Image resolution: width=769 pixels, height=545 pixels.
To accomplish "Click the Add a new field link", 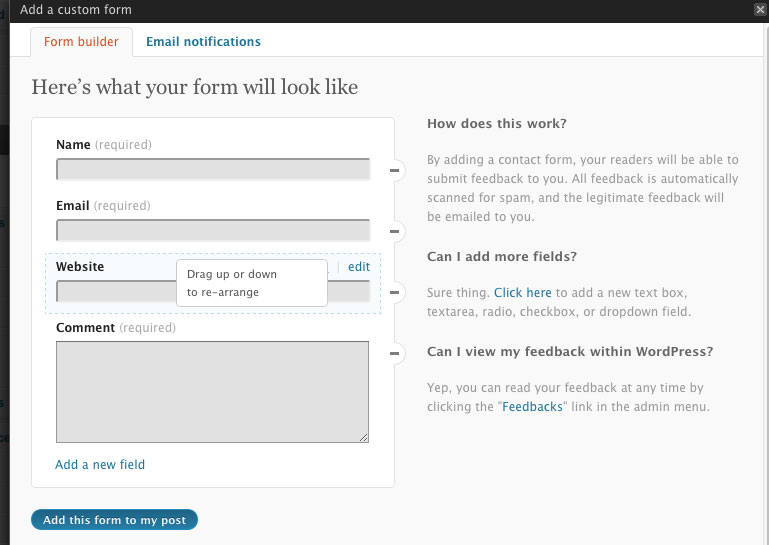I will coord(100,464).
